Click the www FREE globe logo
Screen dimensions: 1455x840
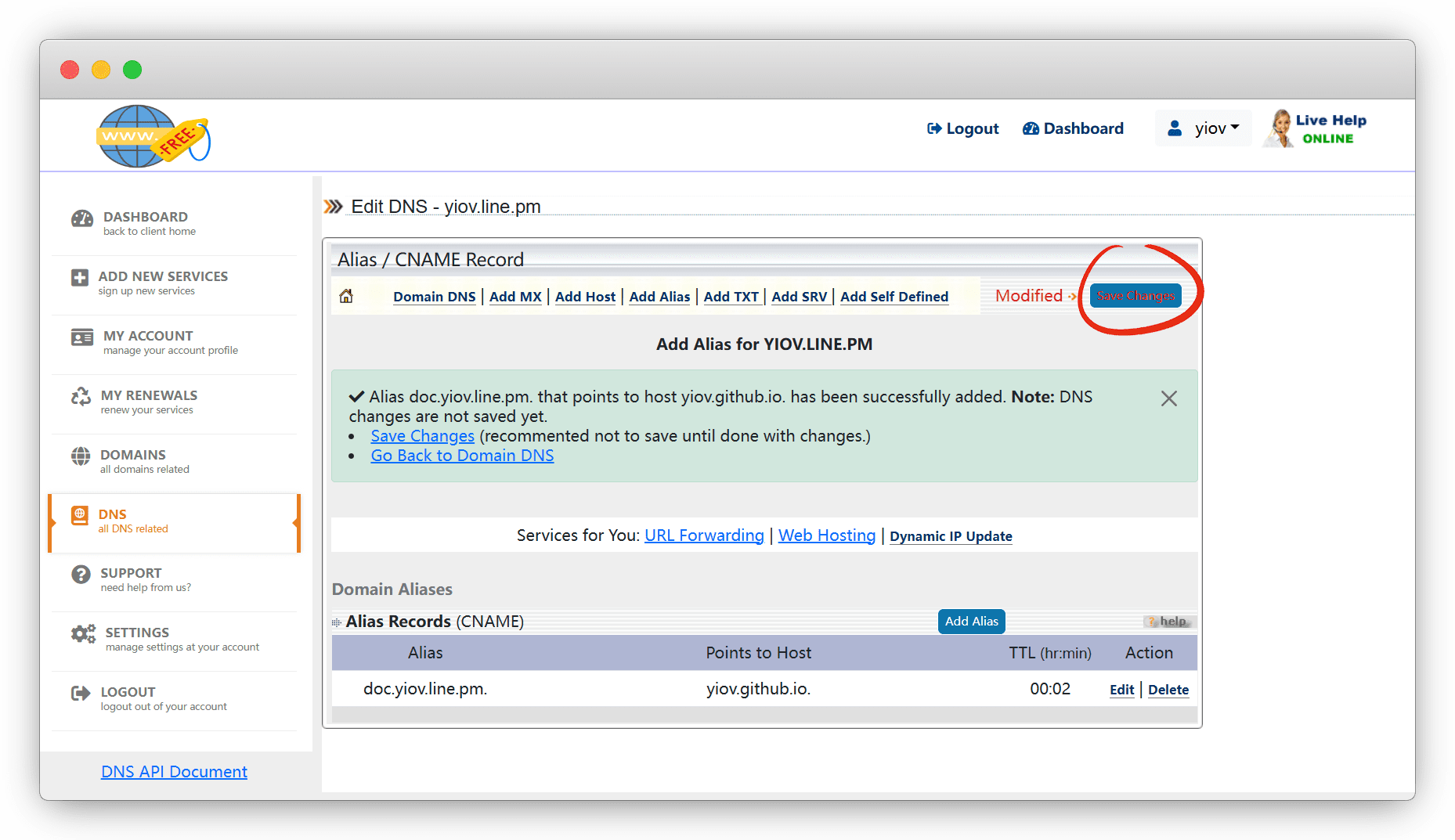tap(153, 136)
